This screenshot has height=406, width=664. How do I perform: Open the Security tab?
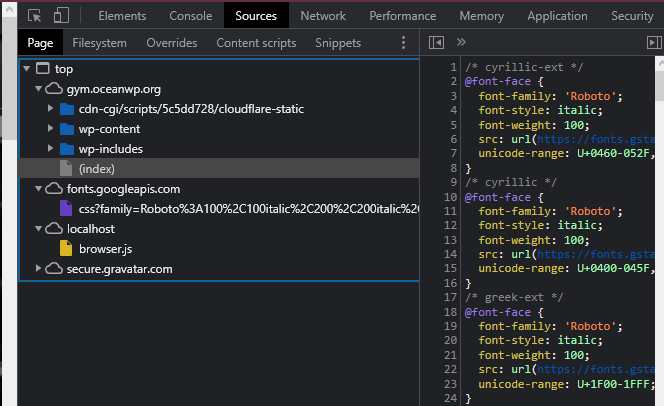click(632, 16)
